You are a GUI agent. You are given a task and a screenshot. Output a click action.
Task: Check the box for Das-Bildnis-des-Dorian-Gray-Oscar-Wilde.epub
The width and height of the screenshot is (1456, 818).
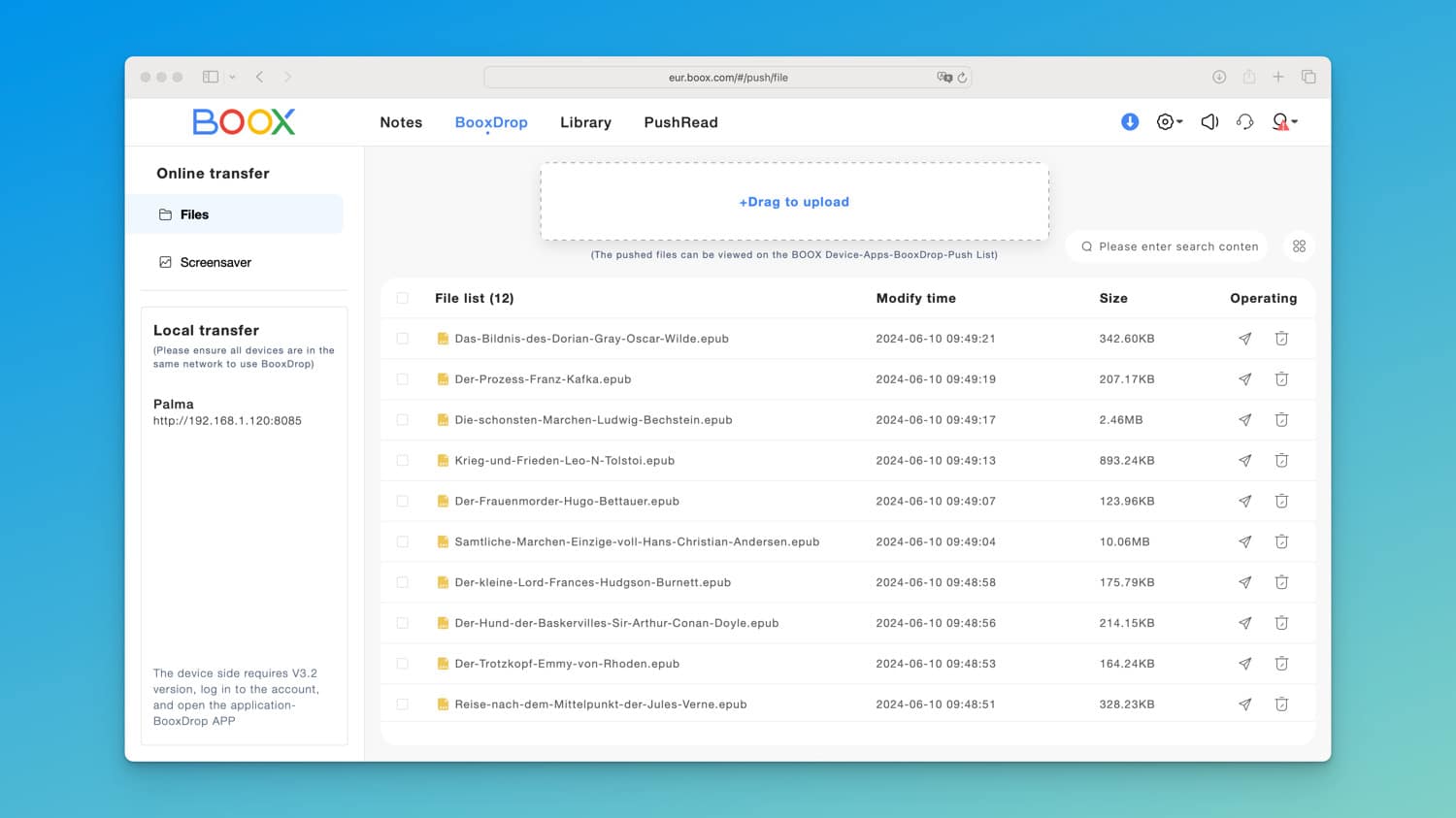pyautogui.click(x=403, y=339)
